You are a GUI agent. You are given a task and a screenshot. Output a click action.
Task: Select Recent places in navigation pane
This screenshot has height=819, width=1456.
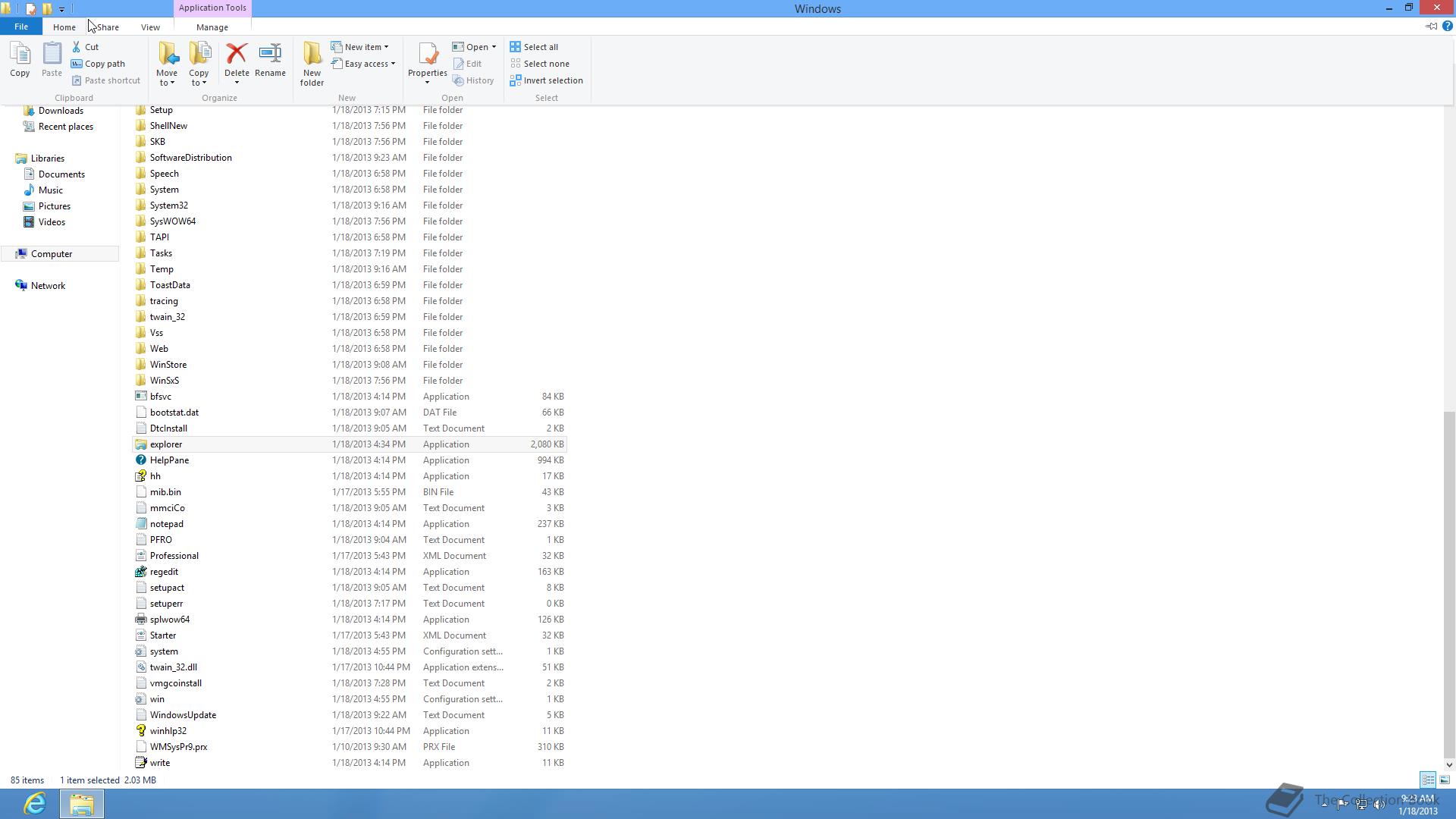click(x=66, y=127)
